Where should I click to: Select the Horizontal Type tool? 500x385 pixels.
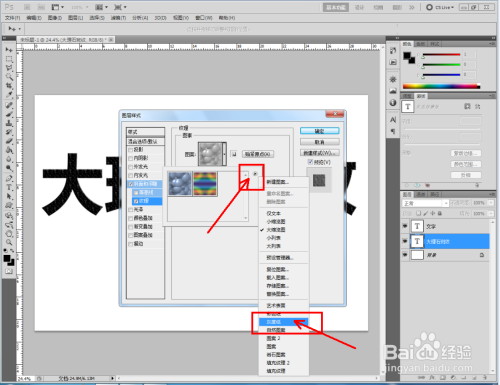9,187
